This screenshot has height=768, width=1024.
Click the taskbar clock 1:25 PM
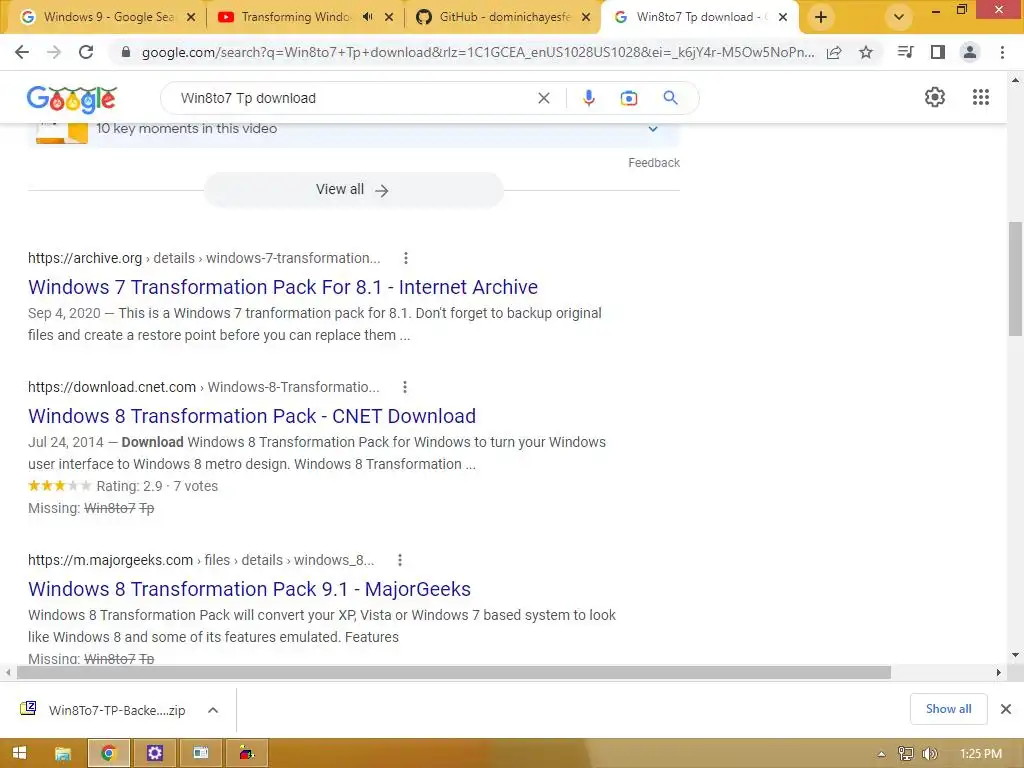[981, 754]
